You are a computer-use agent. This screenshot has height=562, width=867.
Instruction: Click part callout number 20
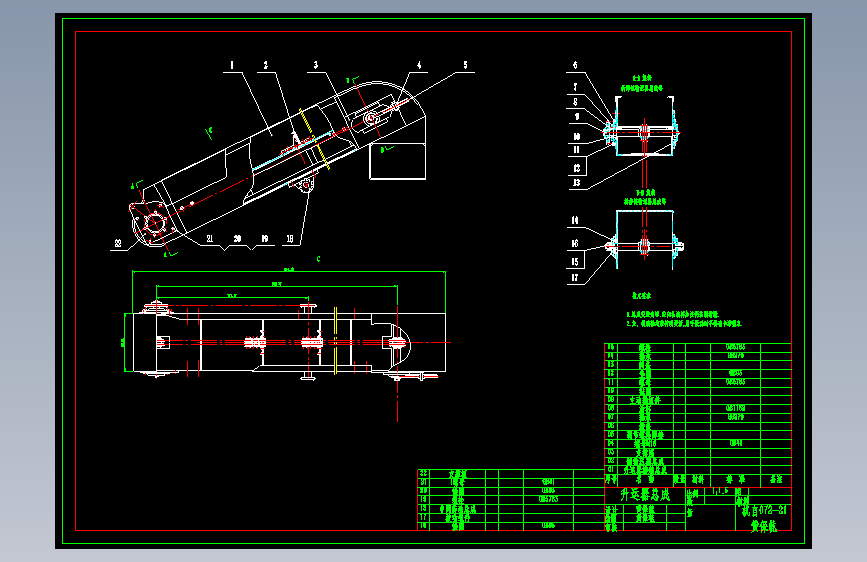click(237, 239)
